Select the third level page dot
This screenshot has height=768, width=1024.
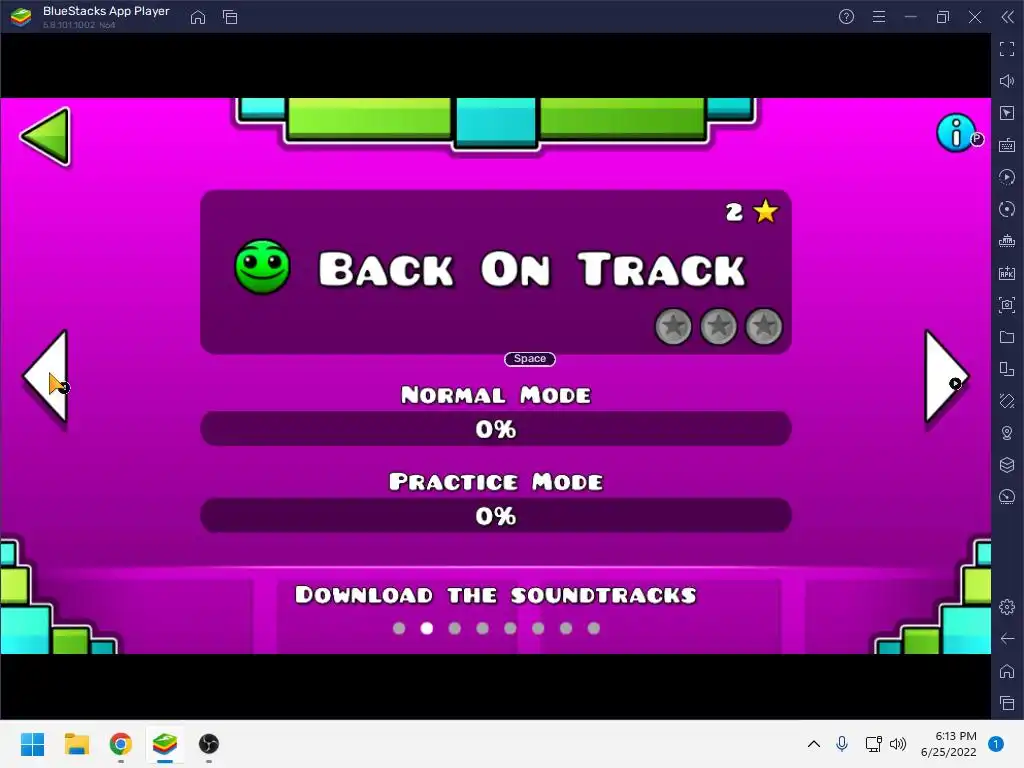click(455, 628)
